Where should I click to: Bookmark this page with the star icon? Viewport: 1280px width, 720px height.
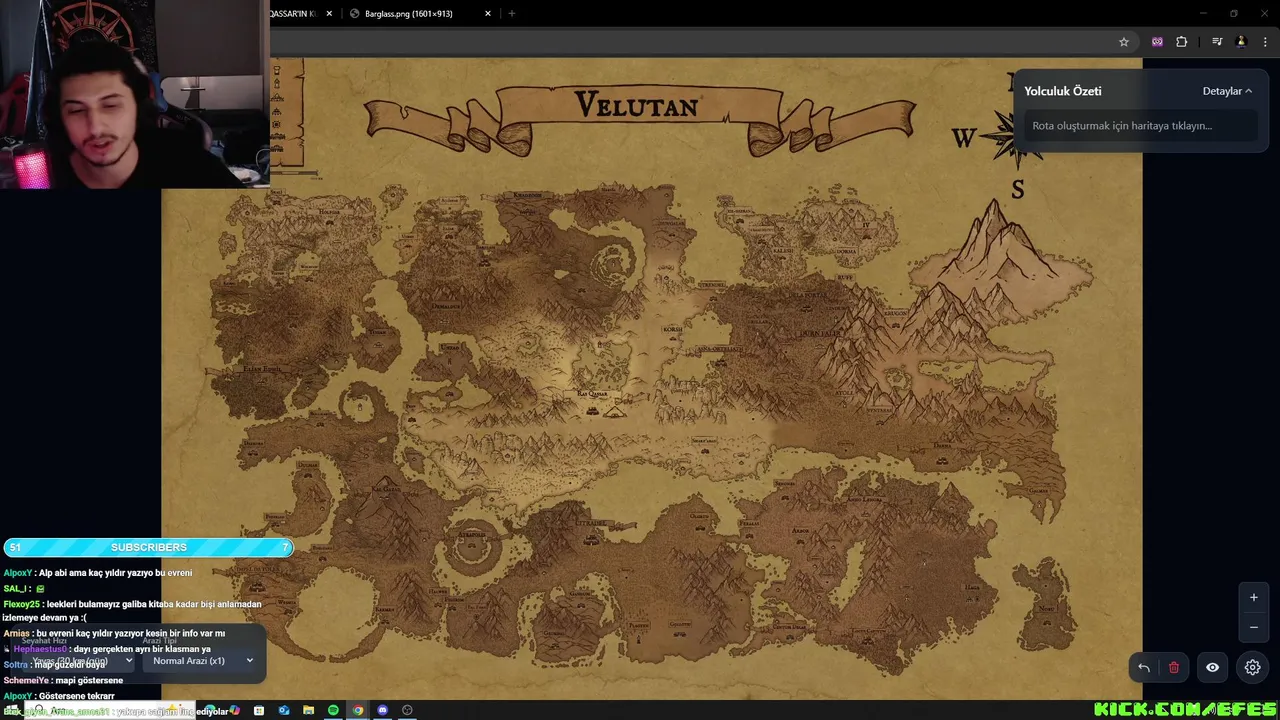[1123, 42]
